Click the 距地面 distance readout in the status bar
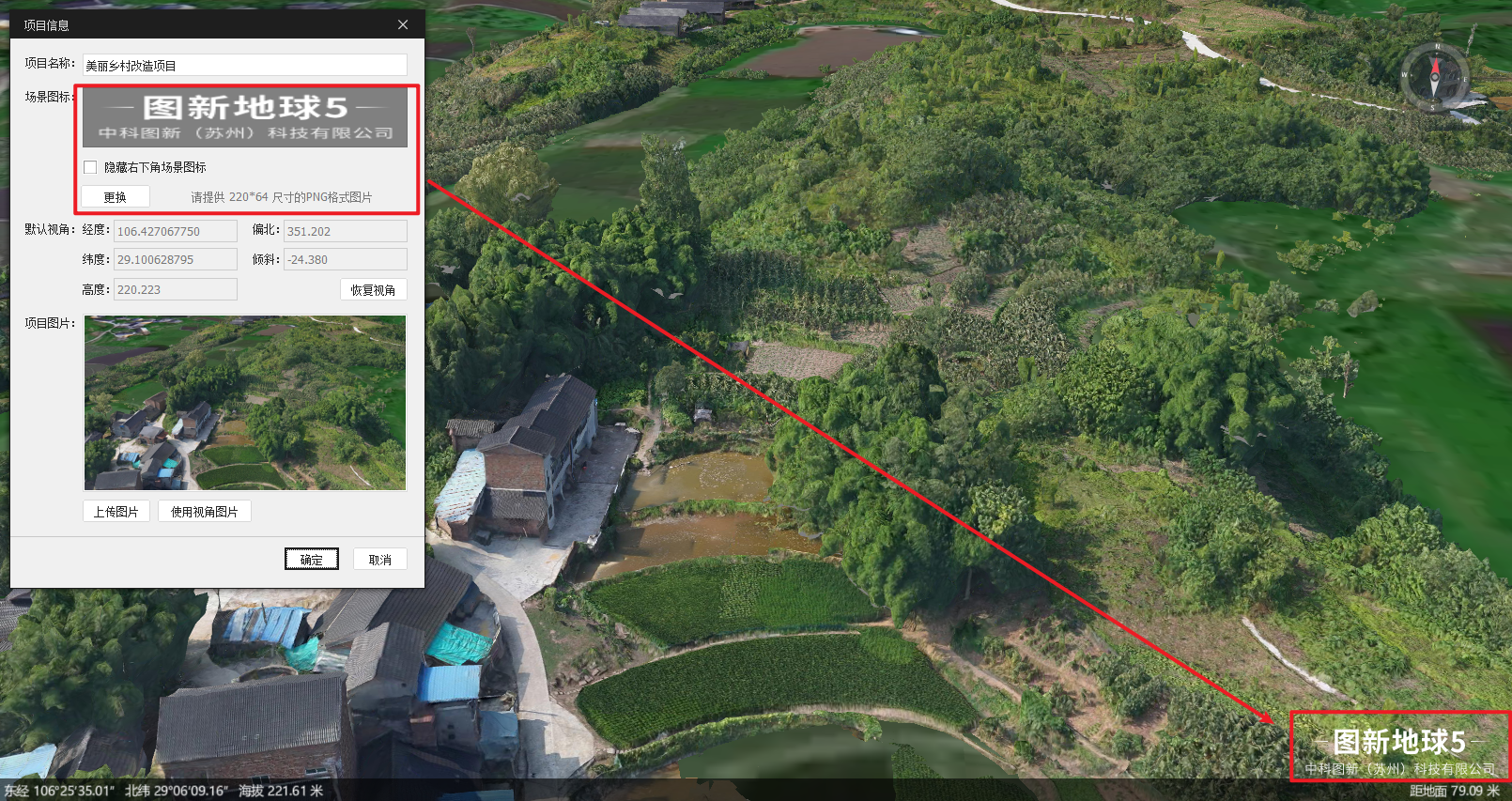Image resolution: width=1512 pixels, height=801 pixels. [x=1455, y=791]
